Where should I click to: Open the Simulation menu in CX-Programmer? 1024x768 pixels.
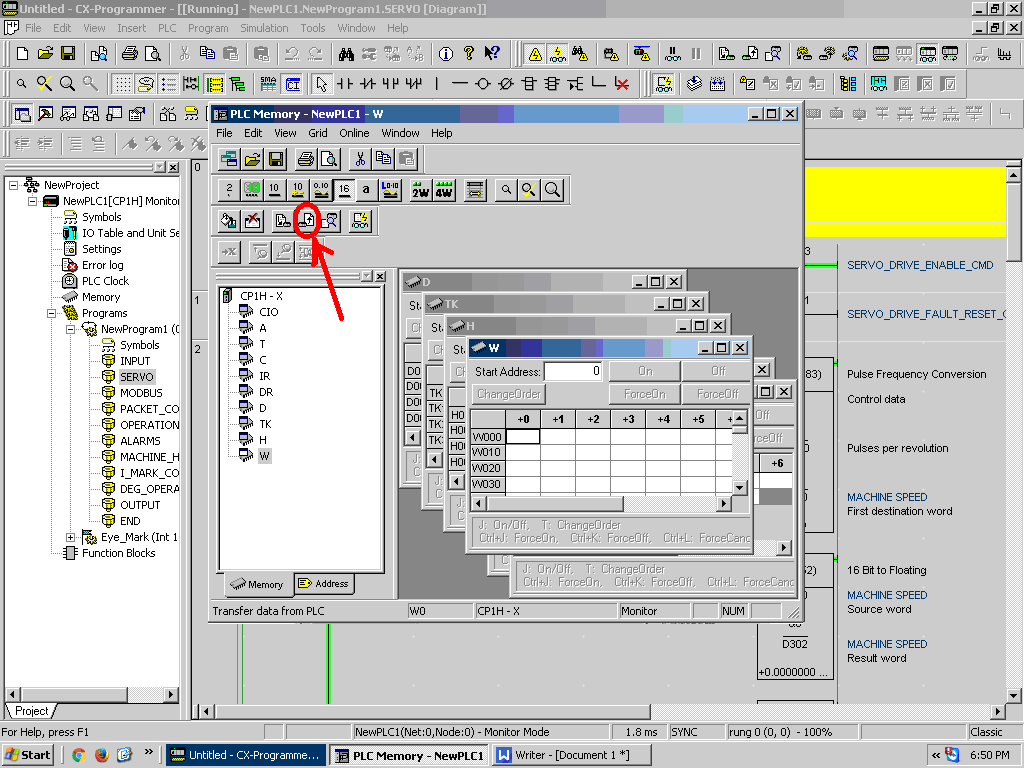point(264,28)
